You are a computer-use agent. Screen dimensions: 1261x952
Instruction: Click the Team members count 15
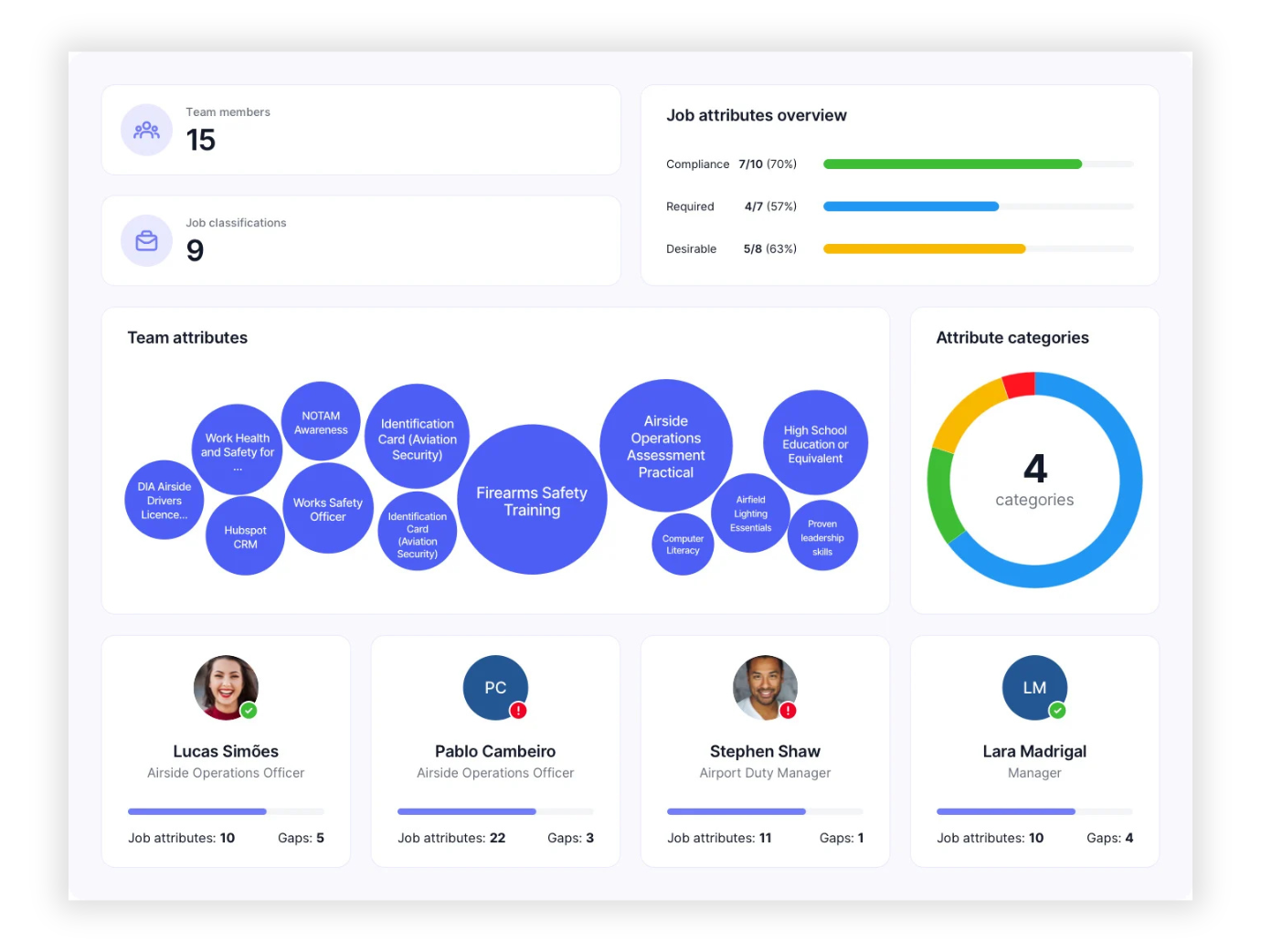201,140
